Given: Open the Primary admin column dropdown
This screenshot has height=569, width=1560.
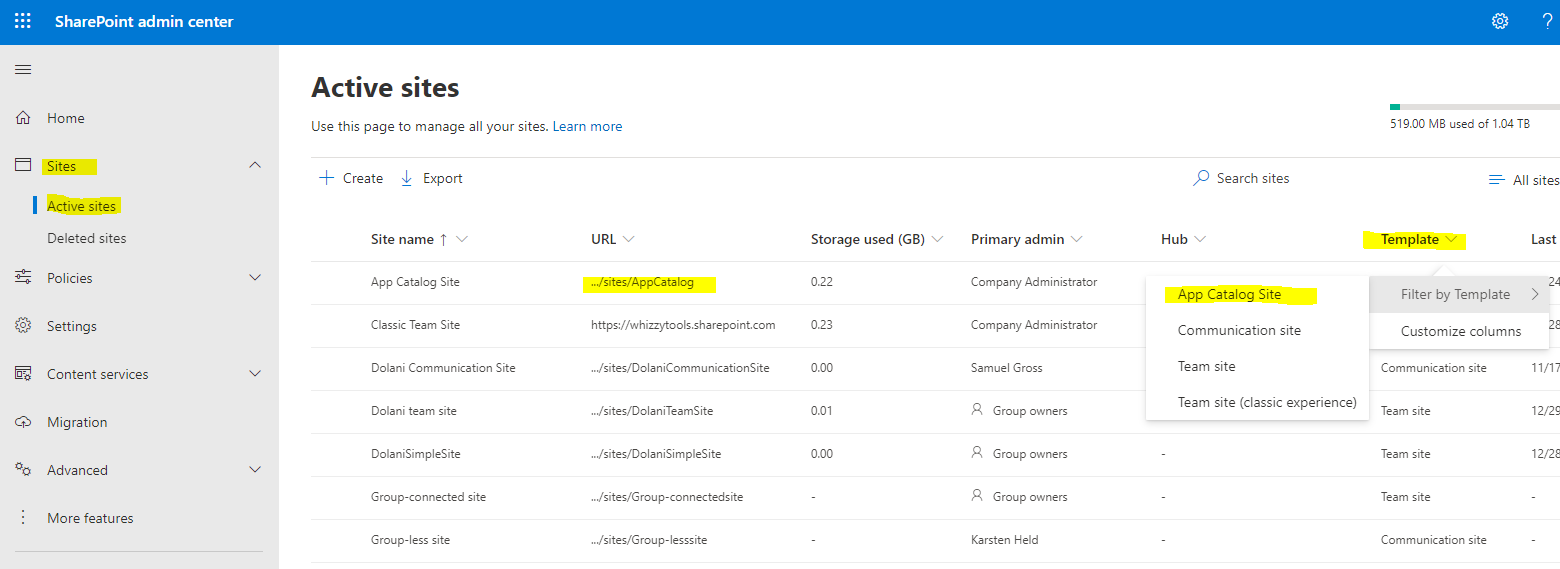Looking at the screenshot, I should pos(1076,239).
